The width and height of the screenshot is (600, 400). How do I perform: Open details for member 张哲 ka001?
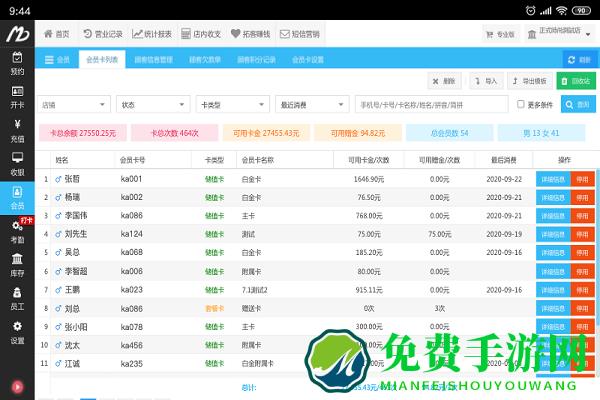(553, 179)
